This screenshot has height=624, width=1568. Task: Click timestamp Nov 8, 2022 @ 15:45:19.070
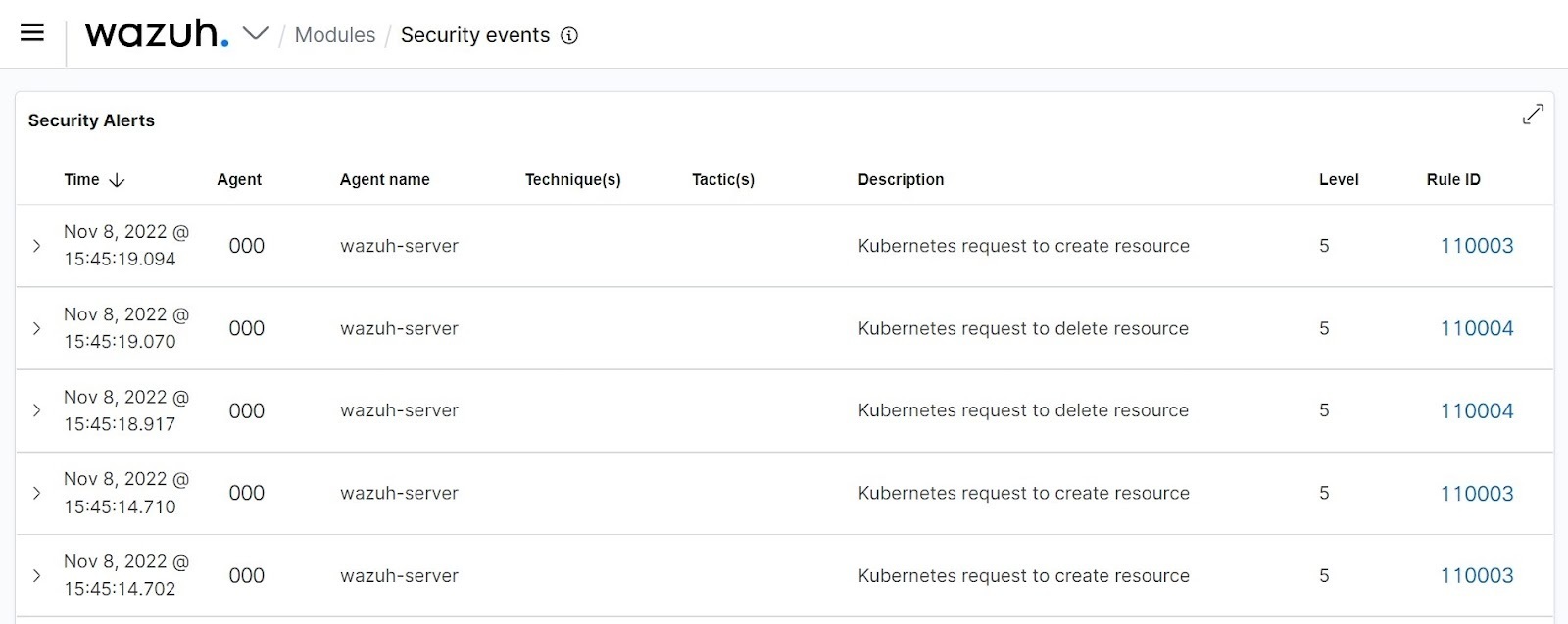126,328
